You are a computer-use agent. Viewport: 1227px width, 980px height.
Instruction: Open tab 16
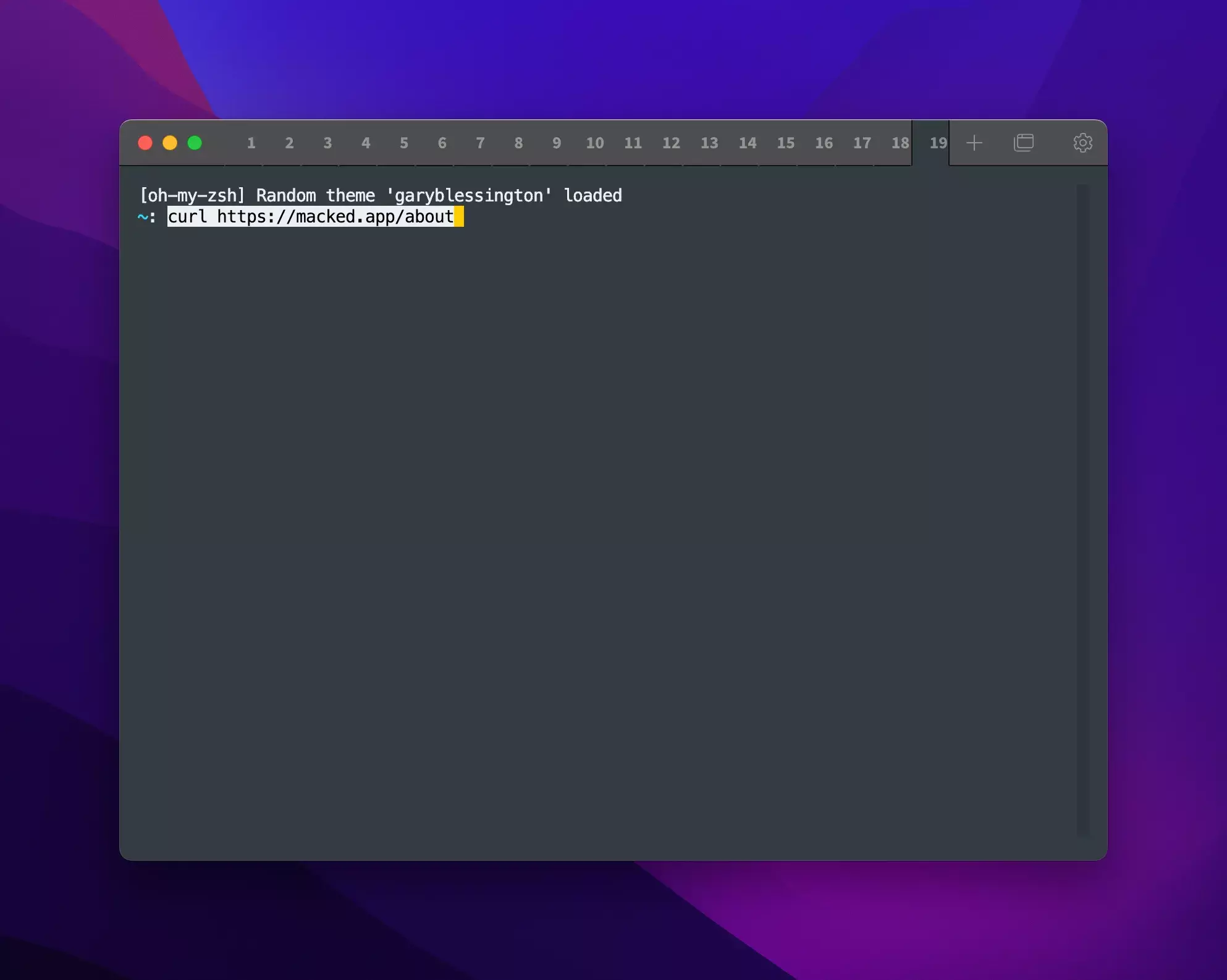coord(824,143)
